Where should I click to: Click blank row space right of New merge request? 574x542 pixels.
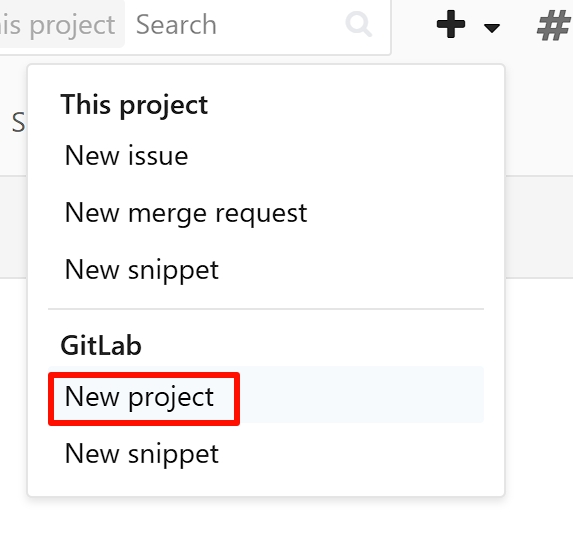[x=395, y=213]
